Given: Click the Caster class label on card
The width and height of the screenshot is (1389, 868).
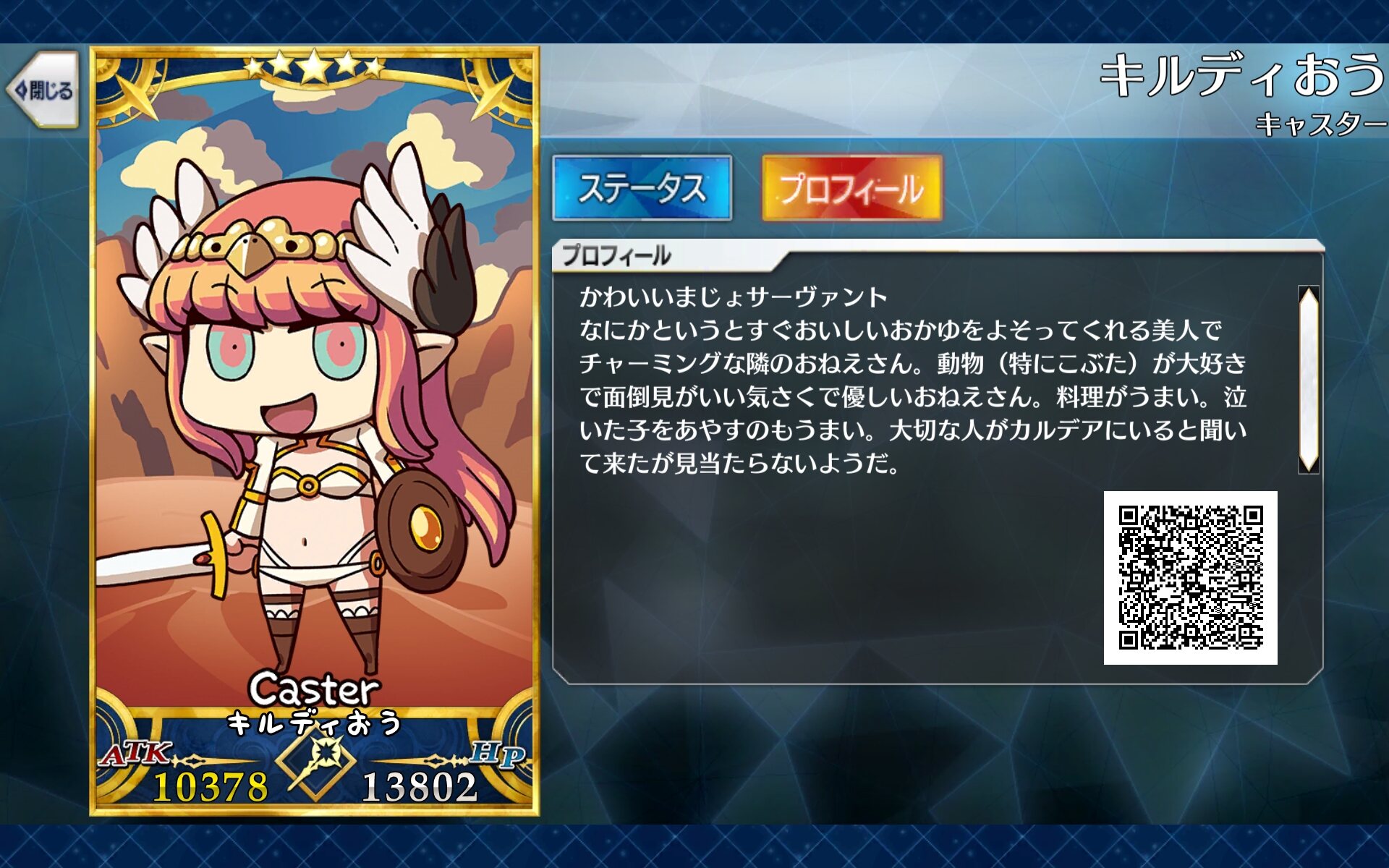Looking at the screenshot, I should coord(314,689).
